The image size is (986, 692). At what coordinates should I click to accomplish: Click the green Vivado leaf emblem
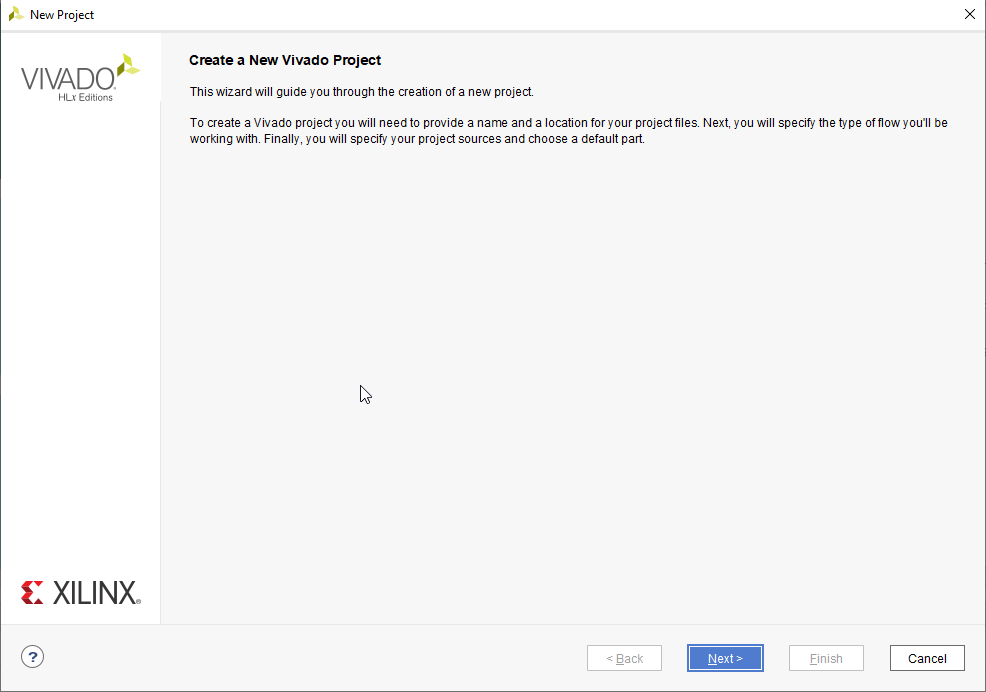pos(128,66)
